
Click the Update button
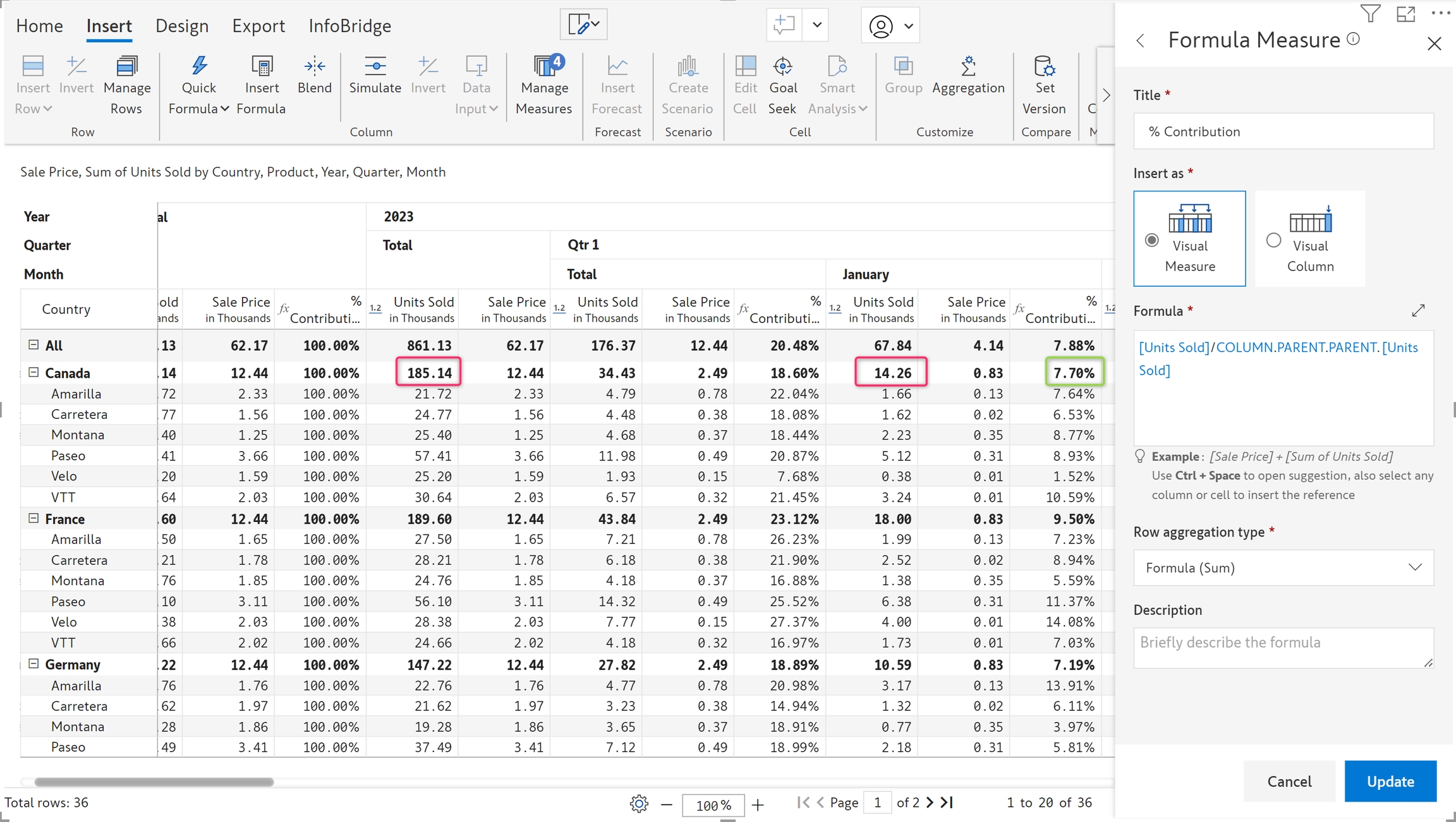[1390, 781]
